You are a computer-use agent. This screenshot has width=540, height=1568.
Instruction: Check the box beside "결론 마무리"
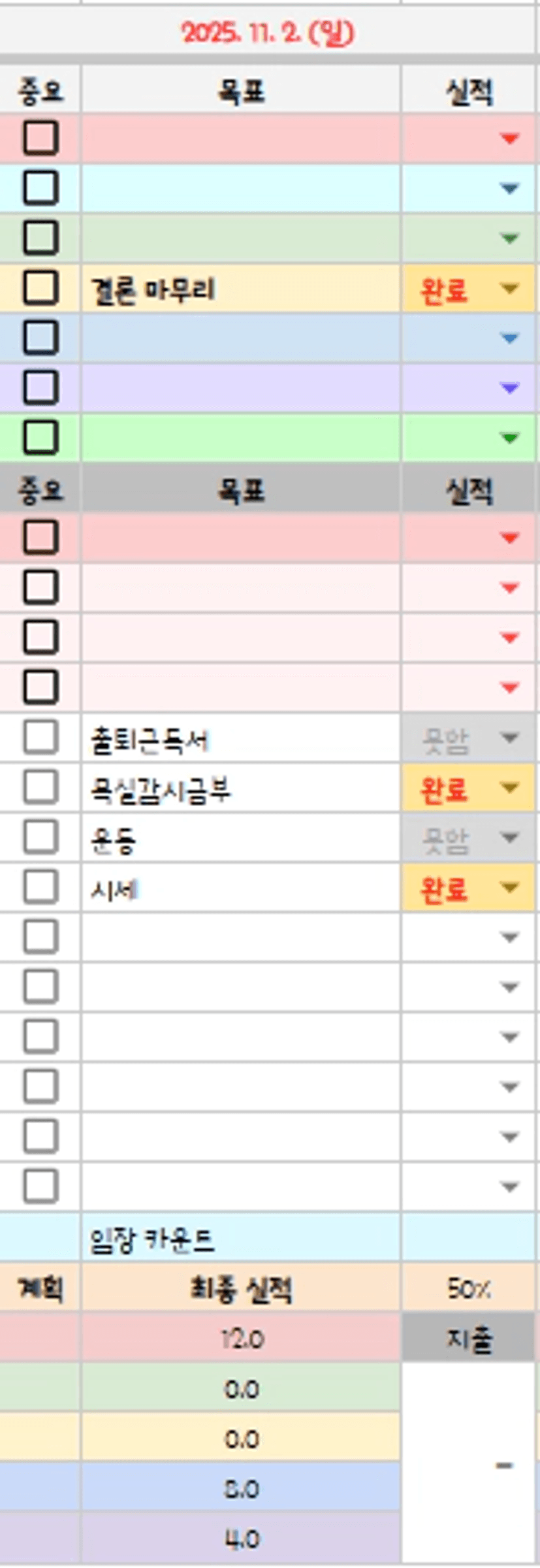coord(40,288)
